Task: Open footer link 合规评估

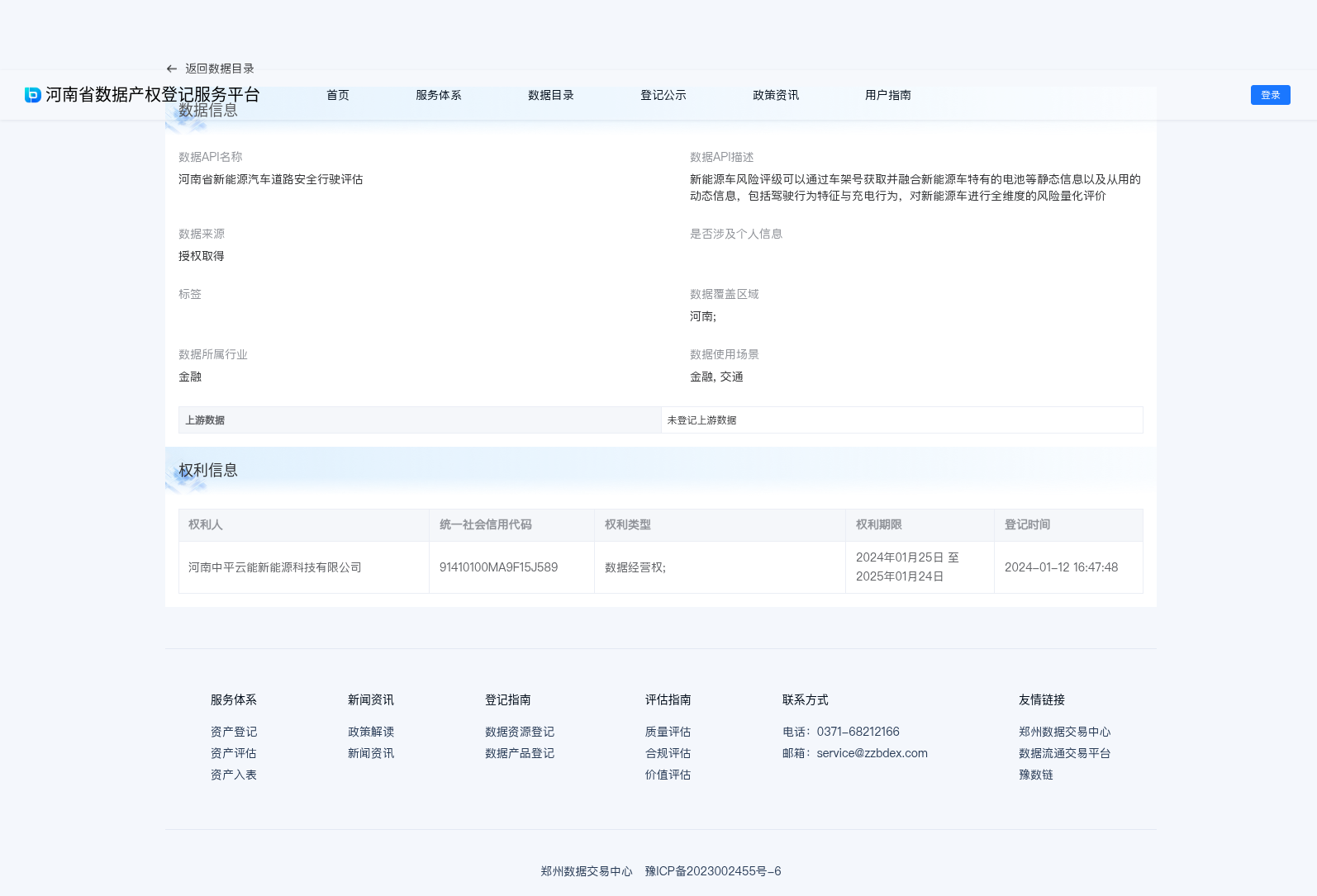Action: (x=668, y=753)
